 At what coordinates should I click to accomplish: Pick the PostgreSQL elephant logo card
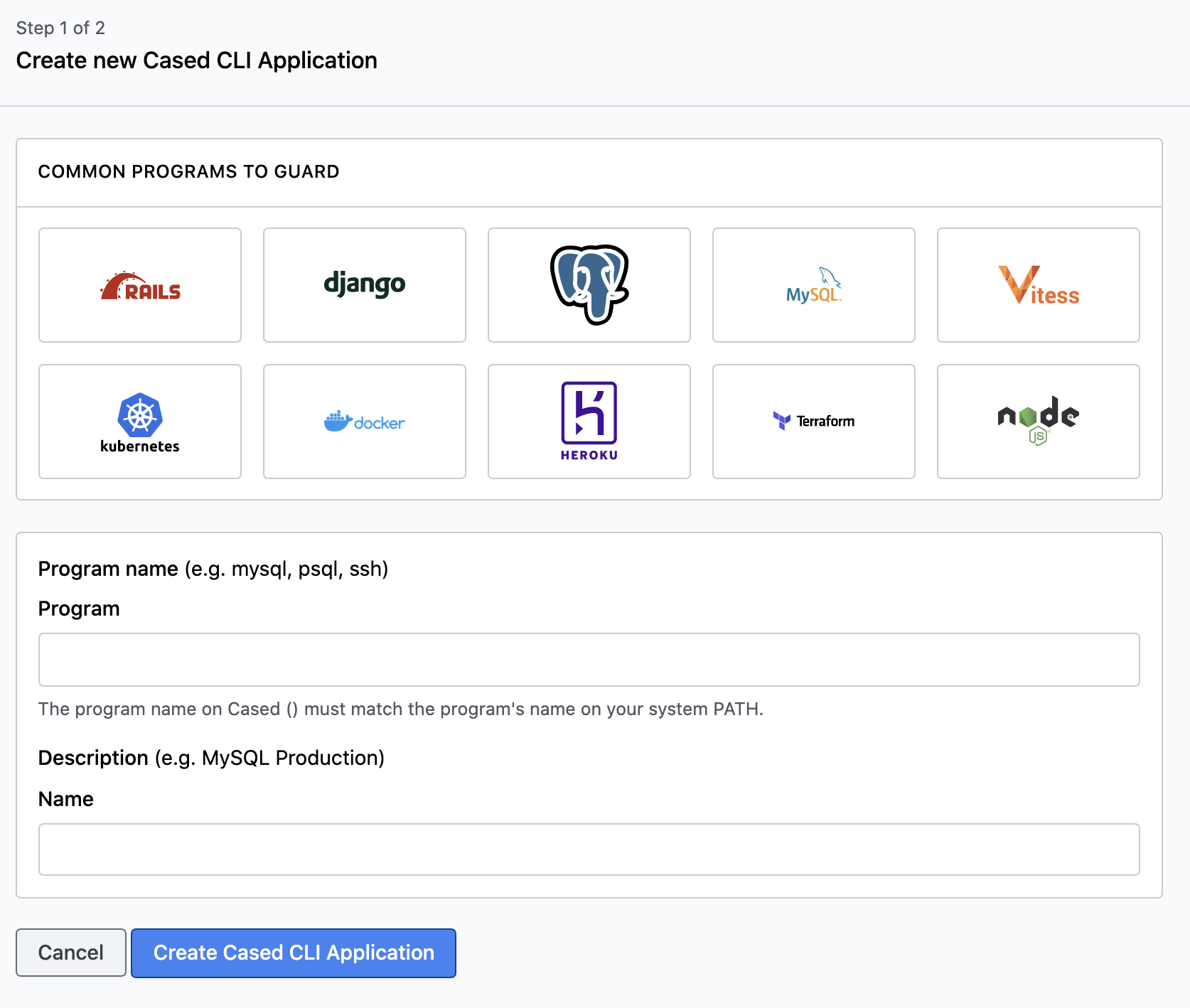pyautogui.click(x=589, y=285)
